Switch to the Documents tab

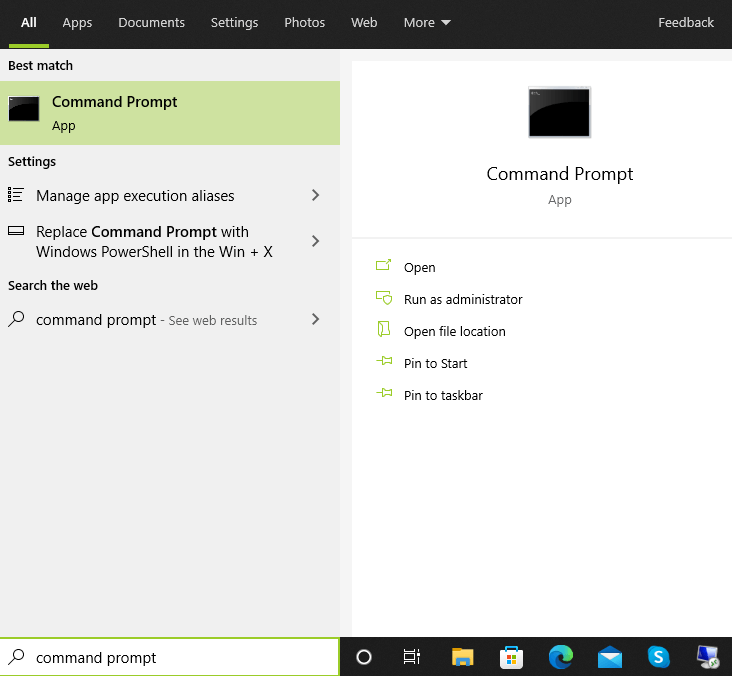click(x=151, y=22)
